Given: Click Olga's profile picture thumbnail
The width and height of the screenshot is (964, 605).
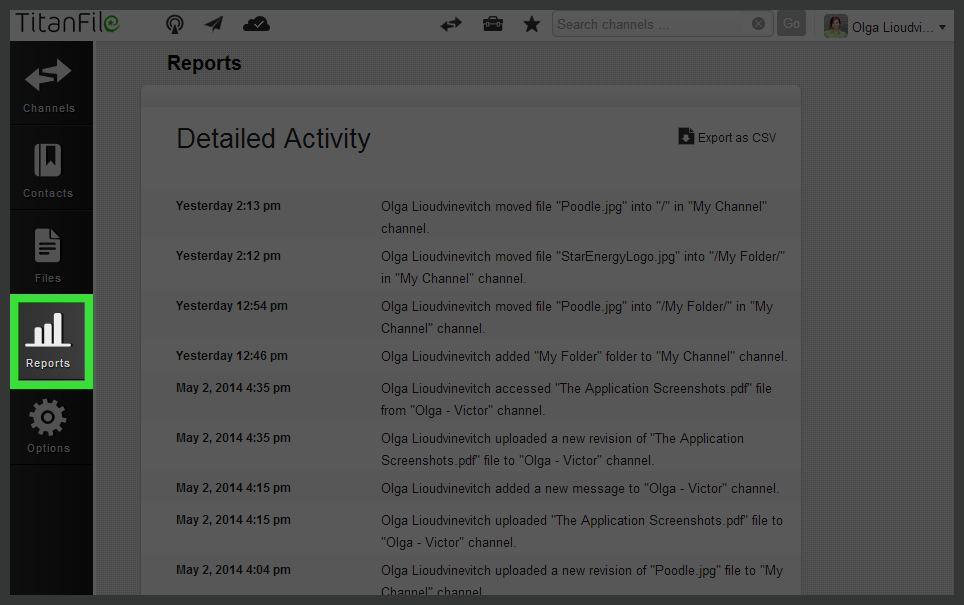Looking at the screenshot, I should coord(835,25).
